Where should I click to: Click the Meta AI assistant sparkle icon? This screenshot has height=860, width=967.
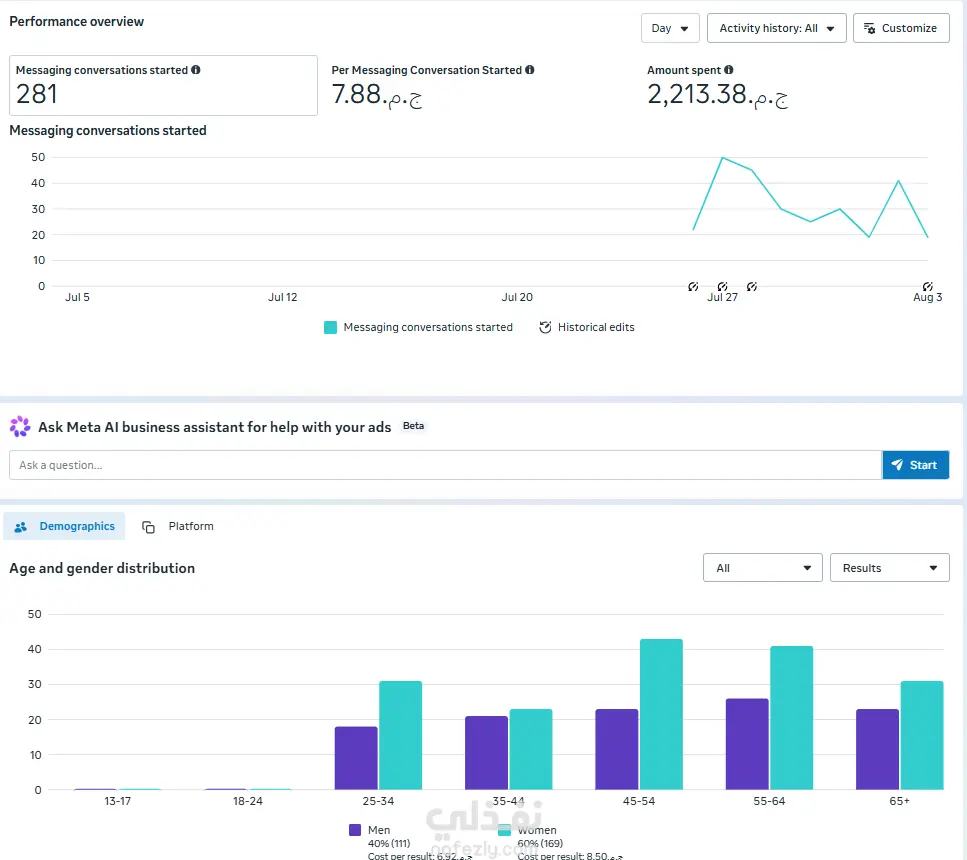pos(20,426)
